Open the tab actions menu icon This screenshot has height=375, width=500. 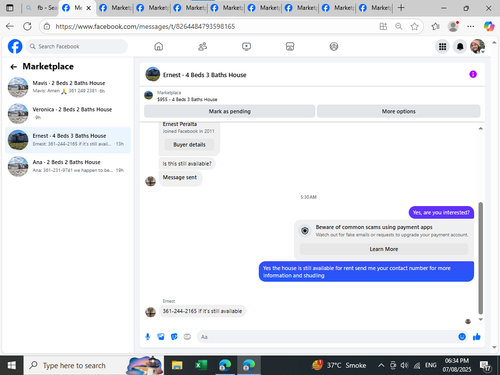pyautogui.click(x=10, y=8)
